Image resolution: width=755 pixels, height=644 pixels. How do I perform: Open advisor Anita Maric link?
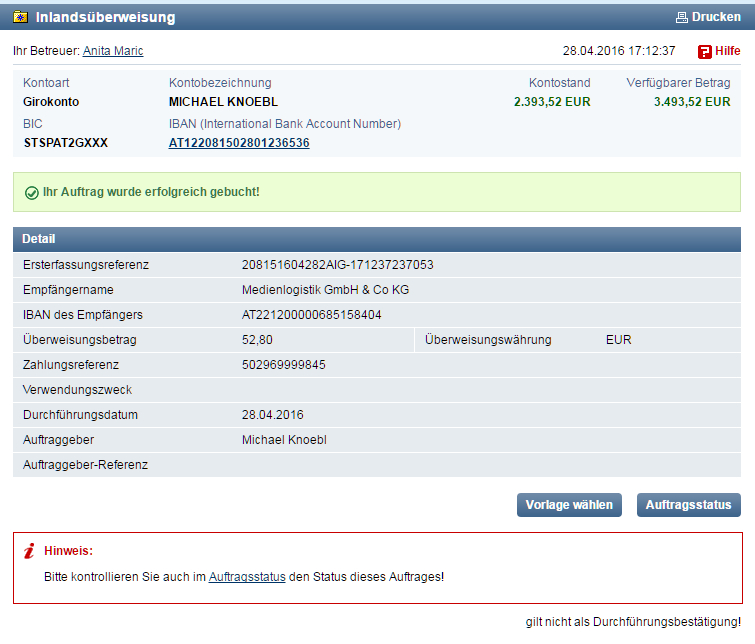[x=113, y=51]
